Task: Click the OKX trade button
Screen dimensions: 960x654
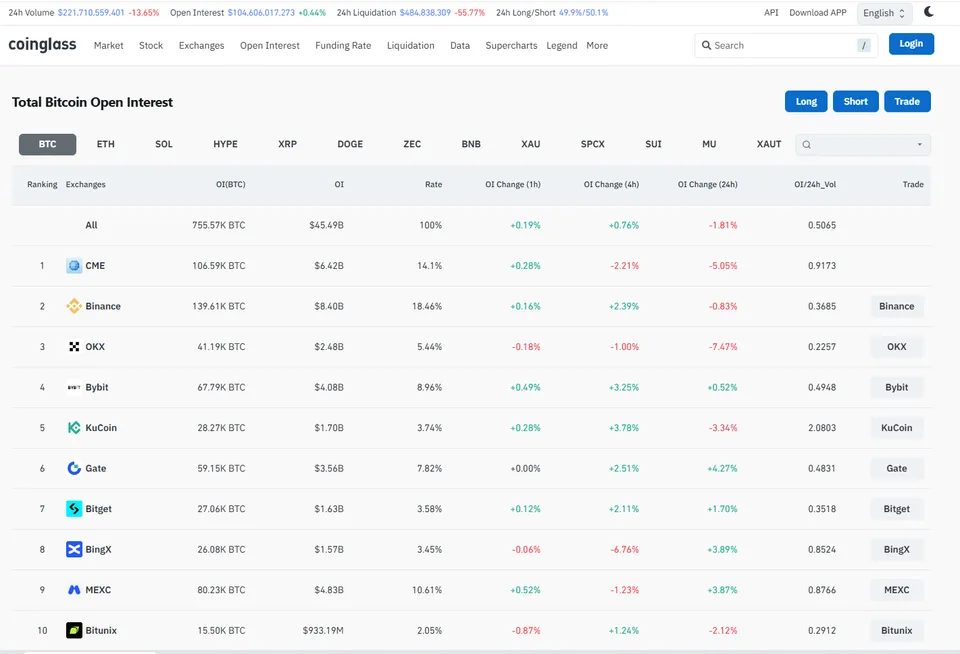Action: [896, 347]
